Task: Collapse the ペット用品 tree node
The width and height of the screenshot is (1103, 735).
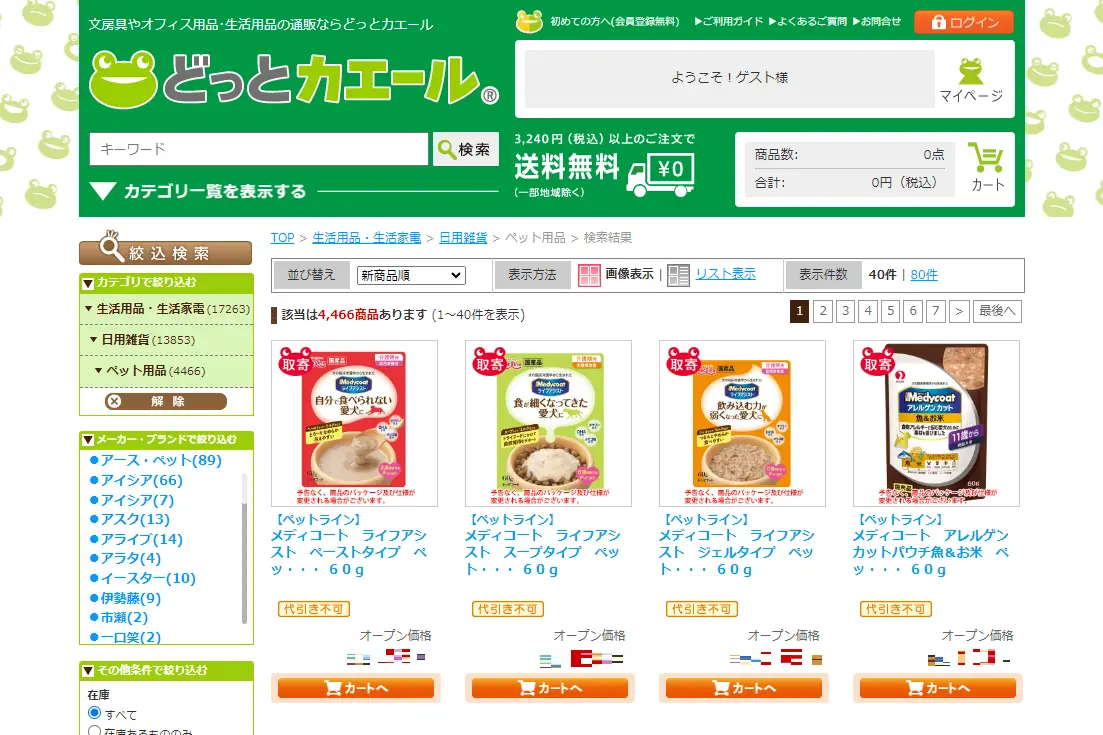Action: (x=98, y=371)
